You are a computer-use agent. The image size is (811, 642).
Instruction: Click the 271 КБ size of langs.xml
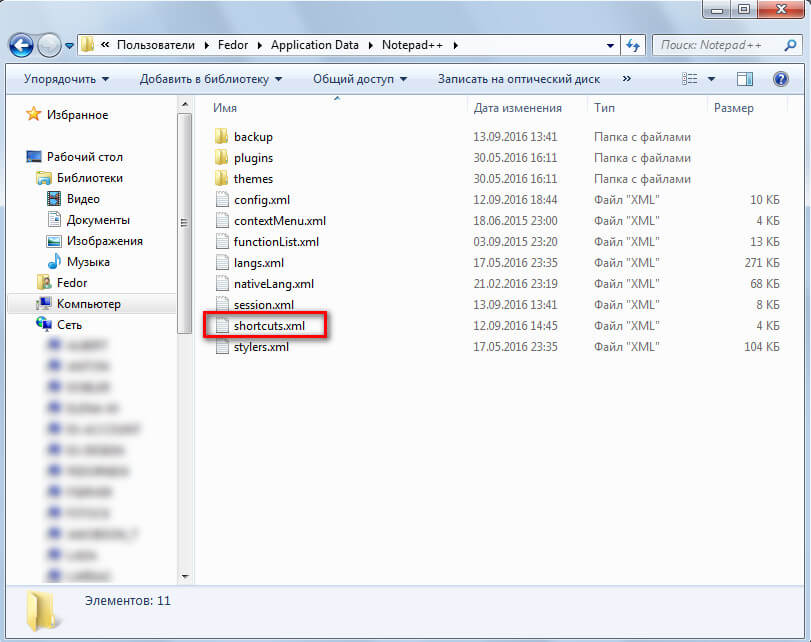point(762,263)
